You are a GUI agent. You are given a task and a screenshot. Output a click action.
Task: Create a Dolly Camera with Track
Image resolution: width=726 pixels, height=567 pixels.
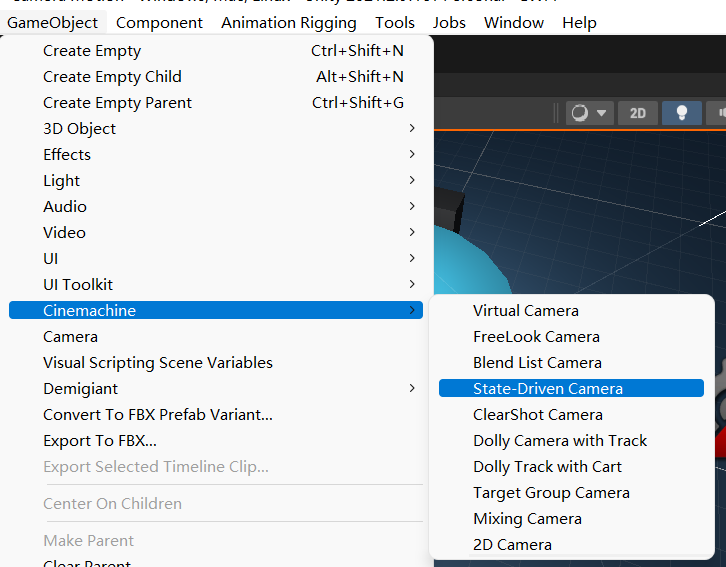560,440
